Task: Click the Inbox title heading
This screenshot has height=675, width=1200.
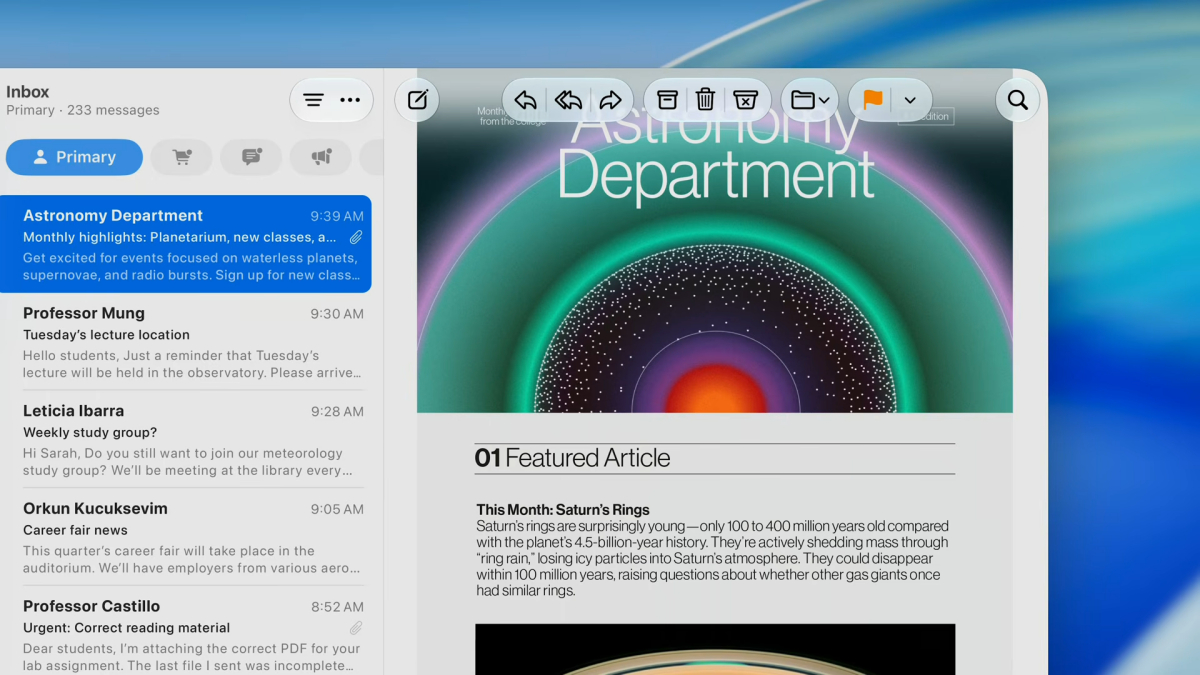Action: [28, 91]
